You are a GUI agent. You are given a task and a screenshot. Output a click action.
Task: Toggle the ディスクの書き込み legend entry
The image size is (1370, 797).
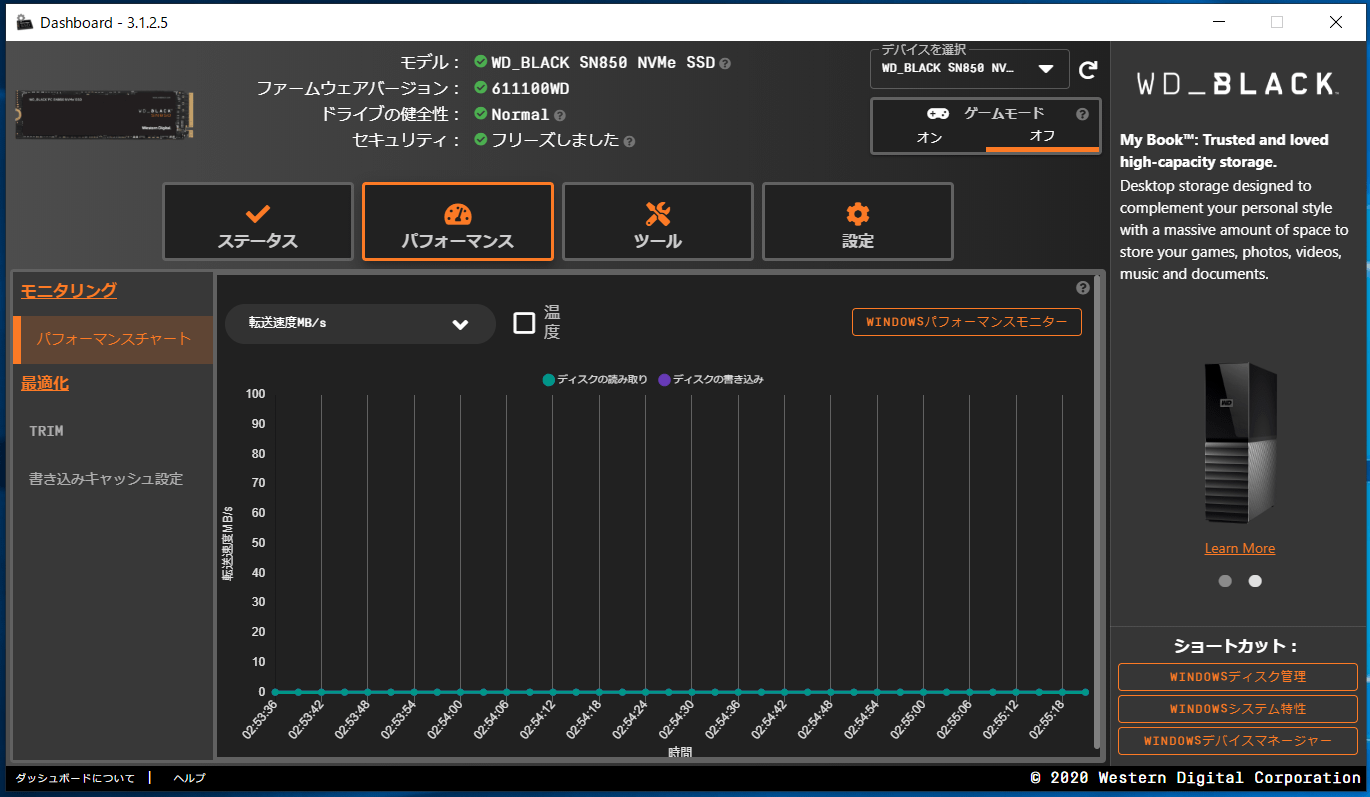(x=712, y=380)
